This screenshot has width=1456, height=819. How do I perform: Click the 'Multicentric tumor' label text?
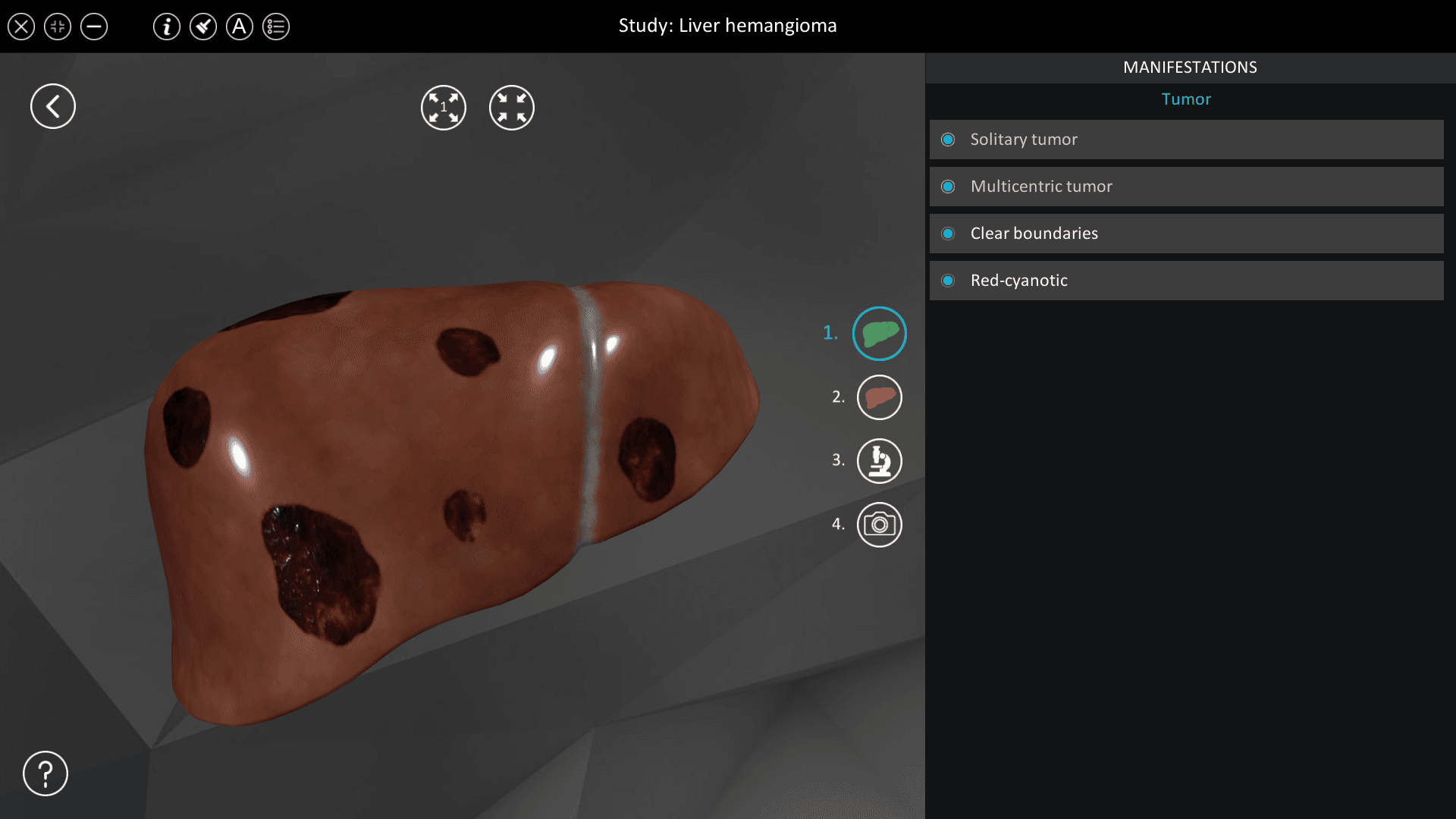click(x=1041, y=187)
